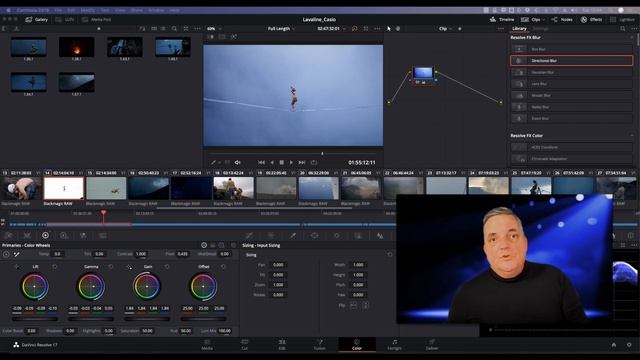
Task: Click the play reverse button
Action: [272, 162]
